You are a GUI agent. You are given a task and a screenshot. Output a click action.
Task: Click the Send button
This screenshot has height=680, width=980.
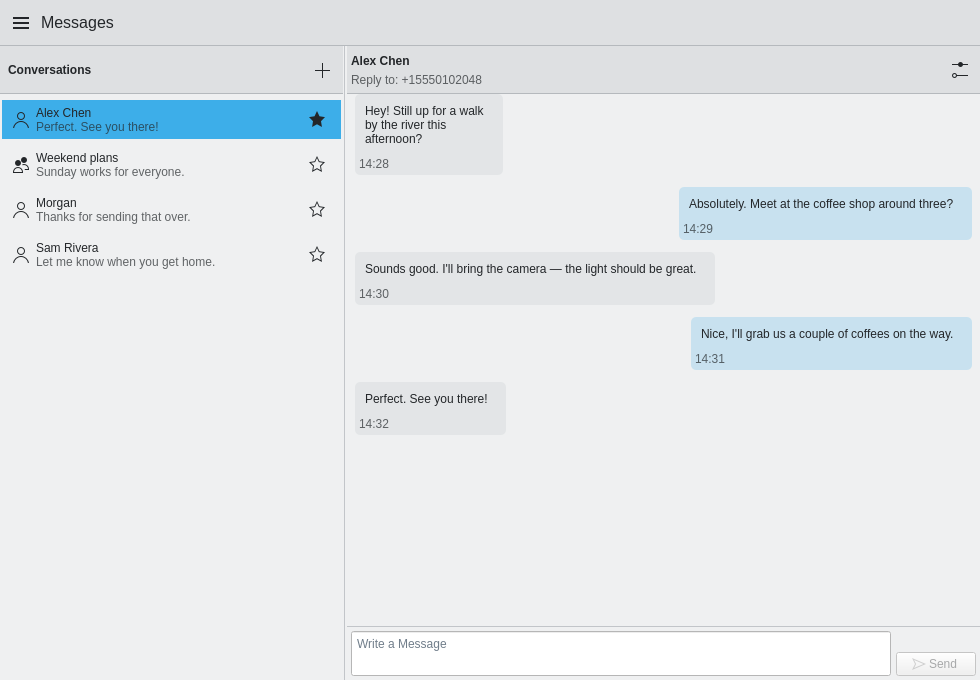[936, 664]
